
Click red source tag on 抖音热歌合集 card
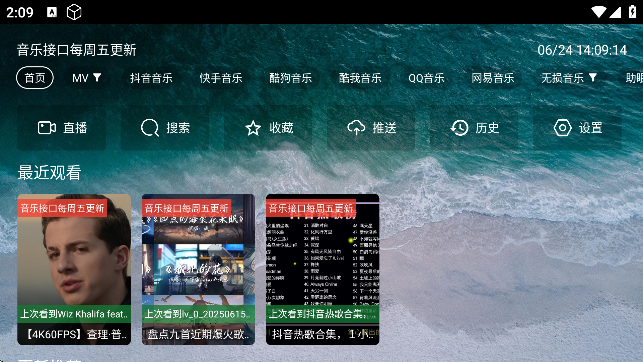coord(311,208)
